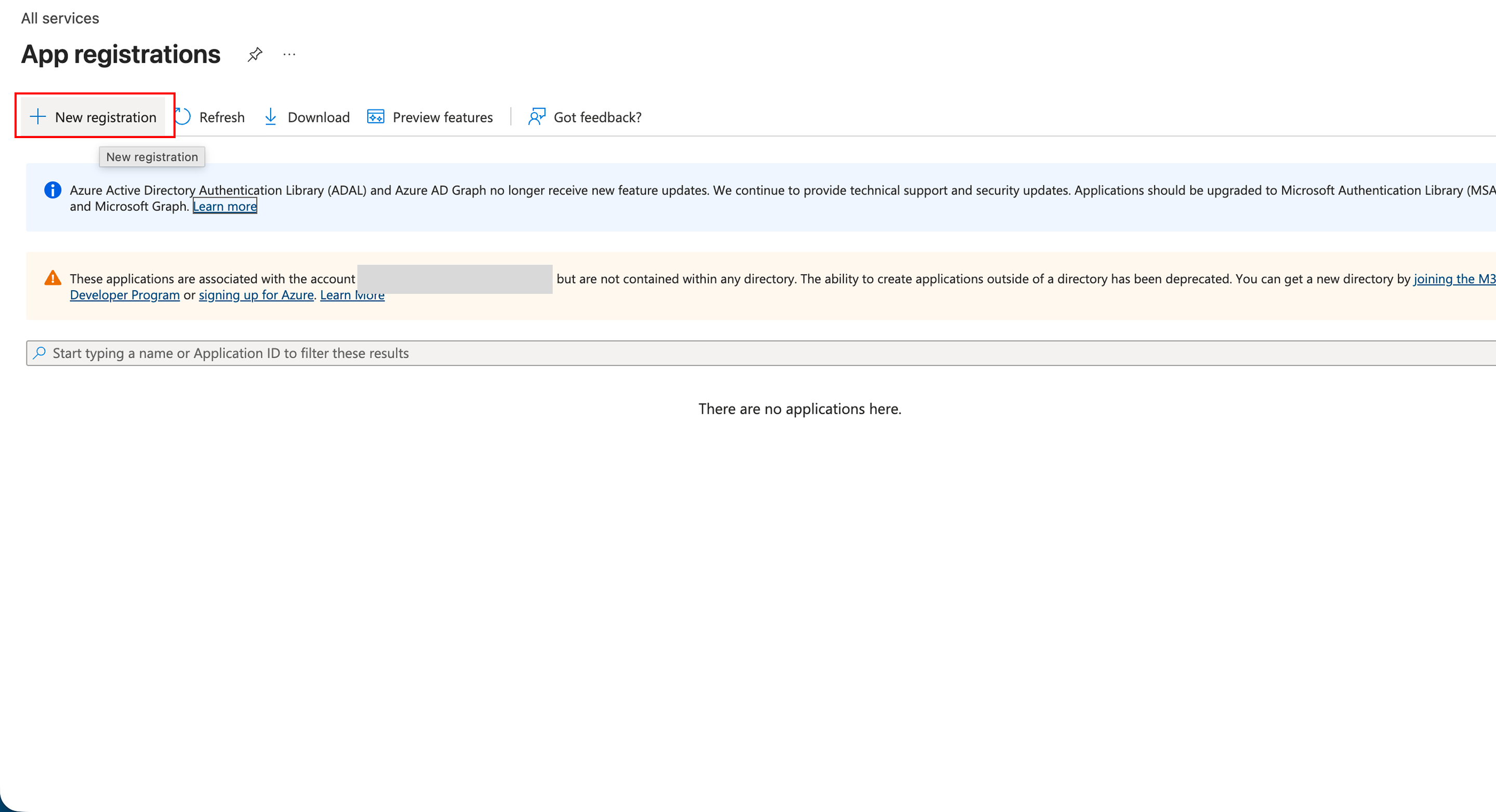
Task: Click New registration button label
Action: point(105,117)
